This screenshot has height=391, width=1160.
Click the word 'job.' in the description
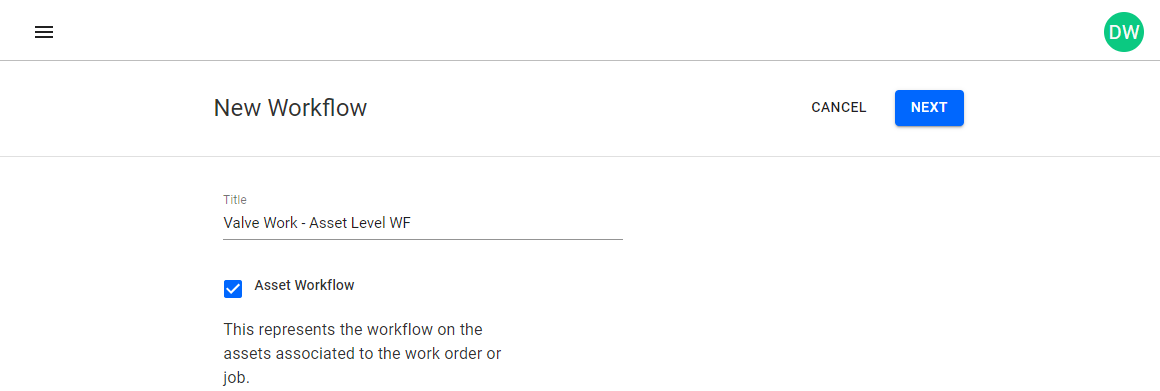click(237, 378)
